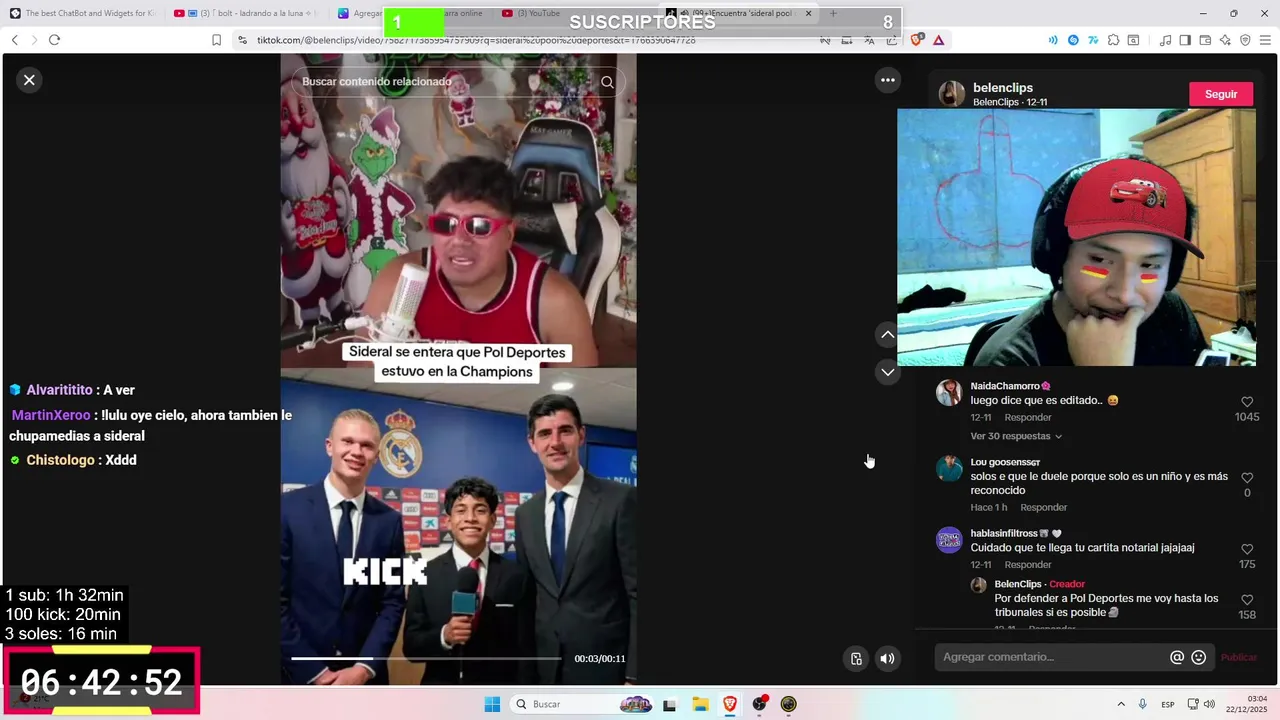
Task: Open the three-dots more options menu
Action: 887,80
